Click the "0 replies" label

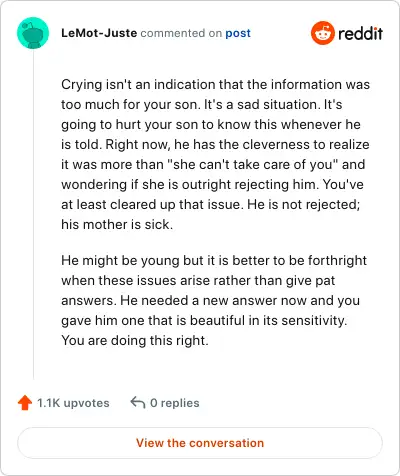pyautogui.click(x=175, y=403)
